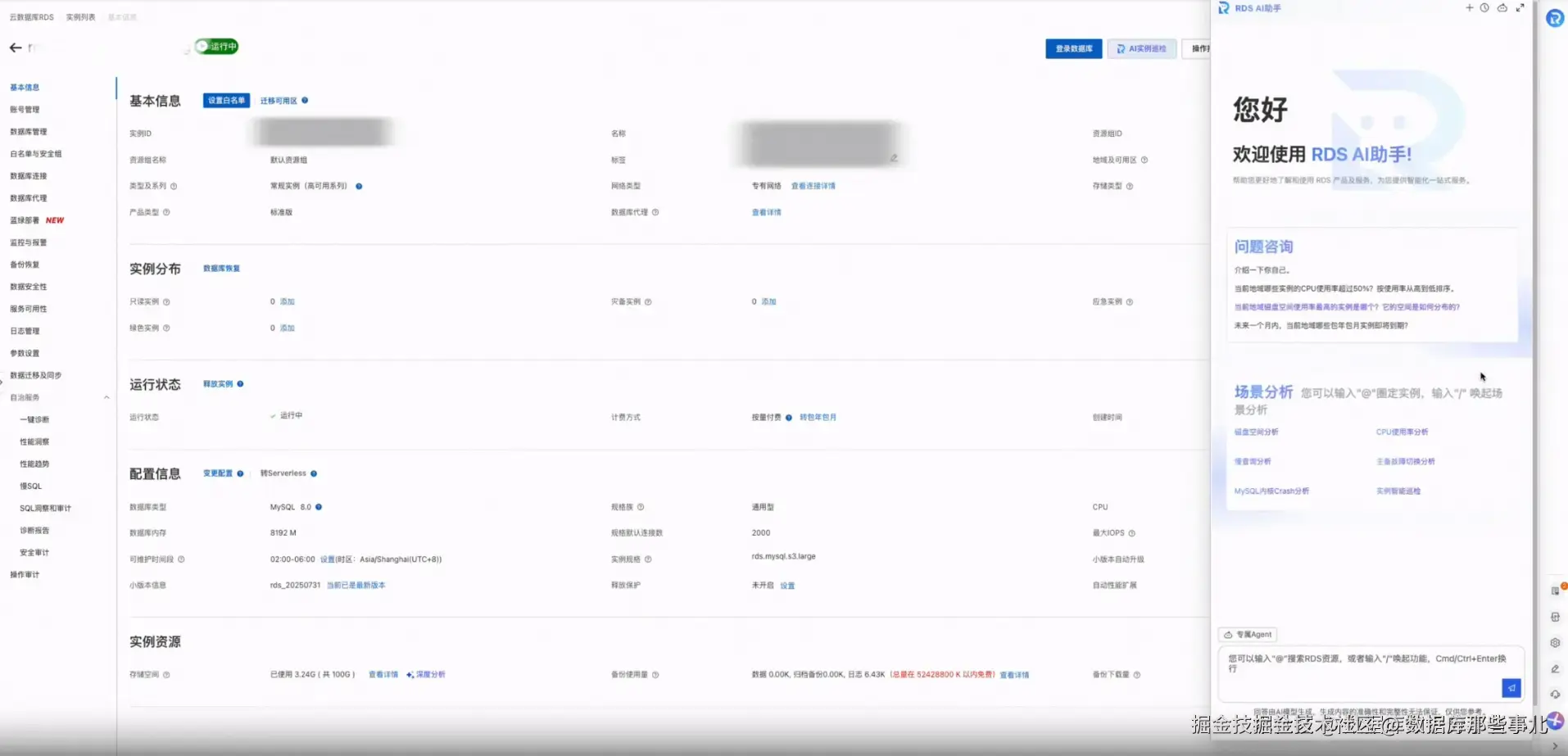Click the 释放实例 link

(218, 384)
